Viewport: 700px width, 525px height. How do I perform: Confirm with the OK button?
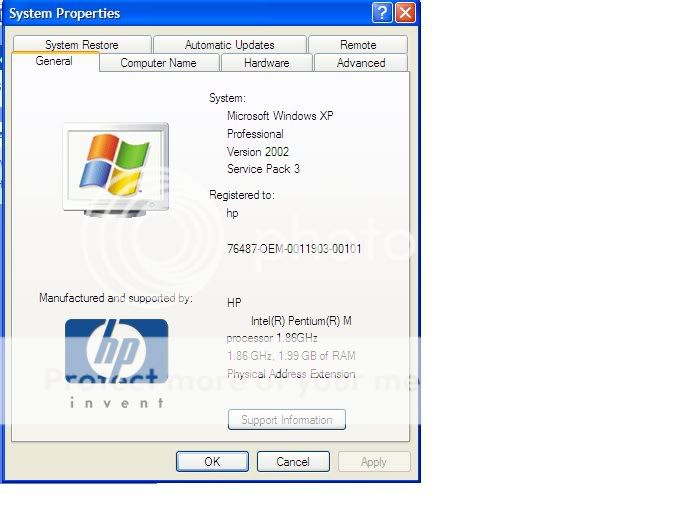point(212,462)
